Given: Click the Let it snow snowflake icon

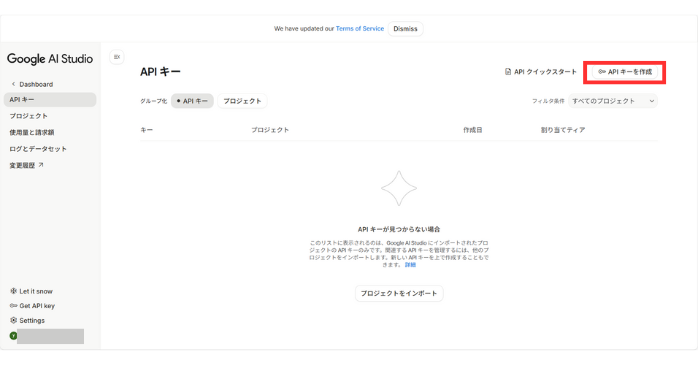Looking at the screenshot, I should pos(13,291).
